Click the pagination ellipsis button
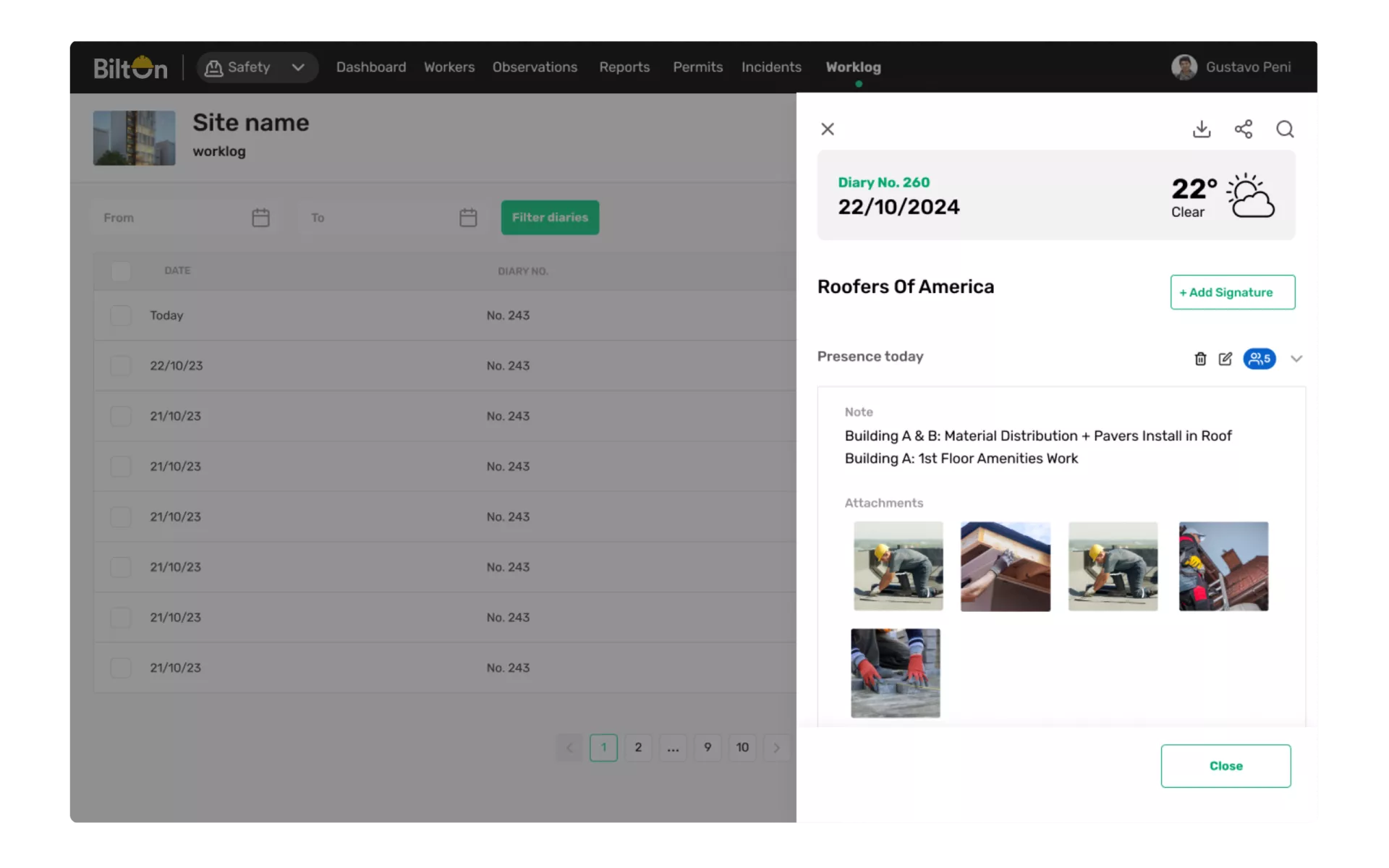This screenshot has height=868, width=1389. pos(673,748)
